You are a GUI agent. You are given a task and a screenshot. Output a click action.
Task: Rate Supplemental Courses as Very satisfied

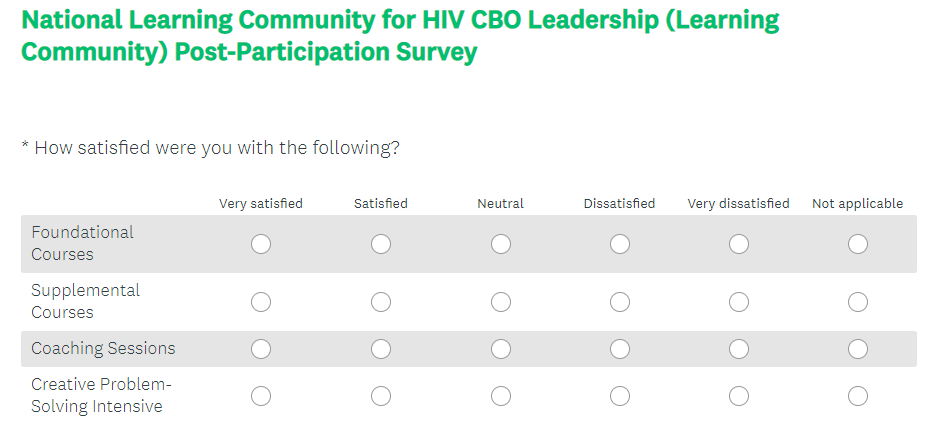pyautogui.click(x=261, y=302)
